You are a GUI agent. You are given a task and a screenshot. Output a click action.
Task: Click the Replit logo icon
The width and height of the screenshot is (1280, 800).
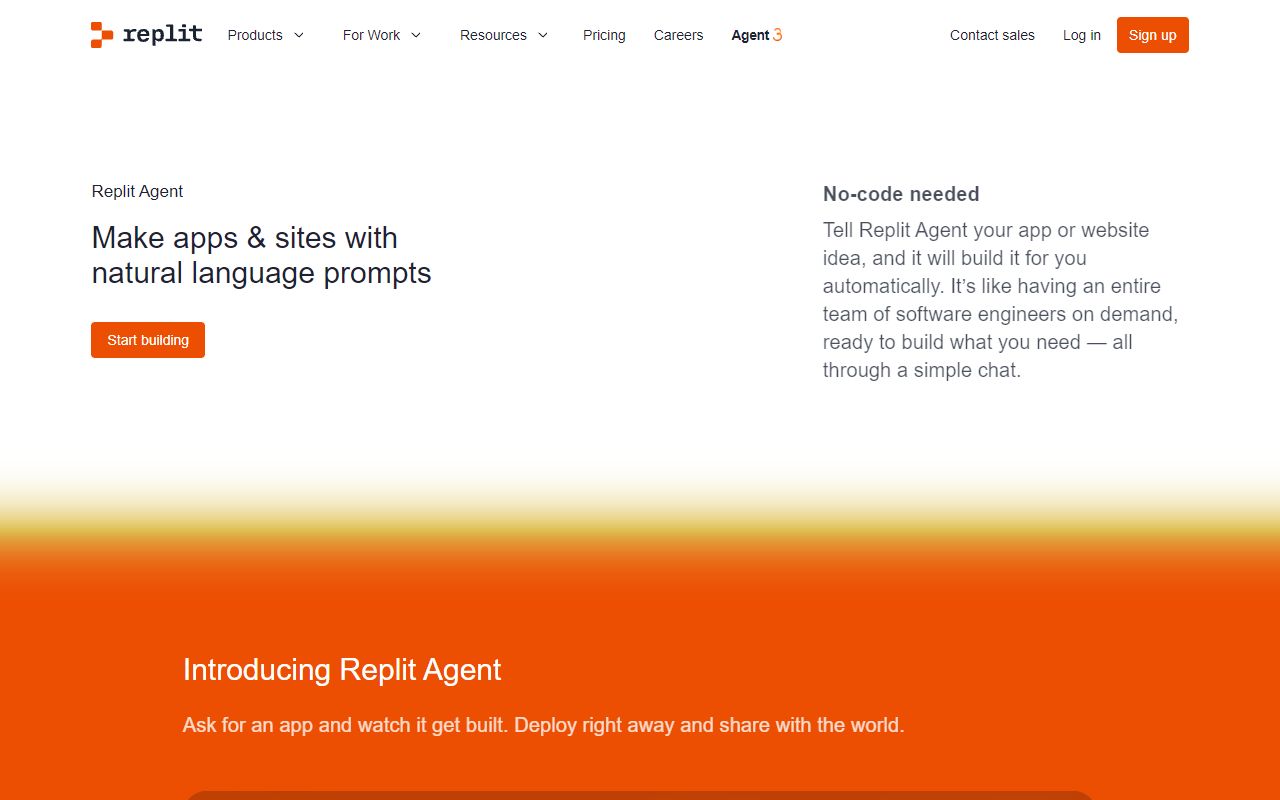(102, 34)
